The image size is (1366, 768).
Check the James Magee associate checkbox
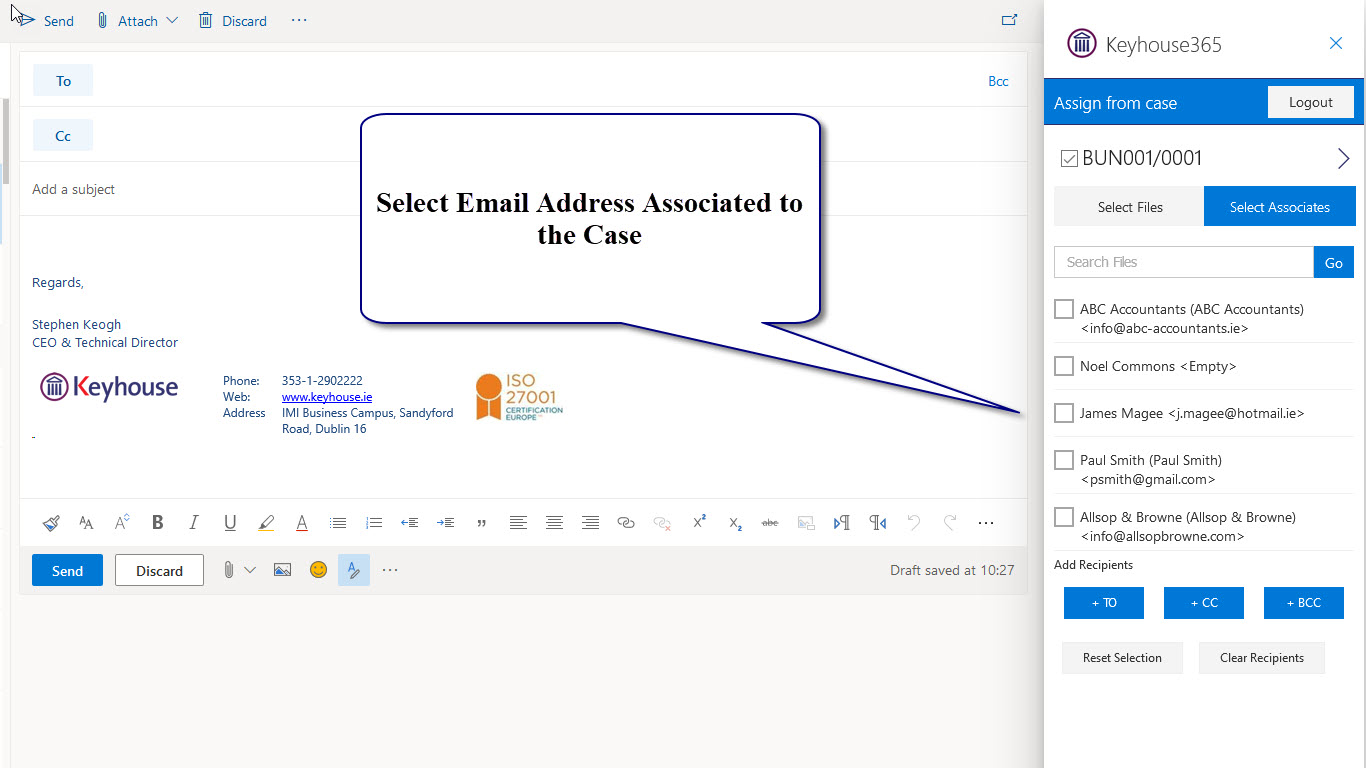point(1064,413)
